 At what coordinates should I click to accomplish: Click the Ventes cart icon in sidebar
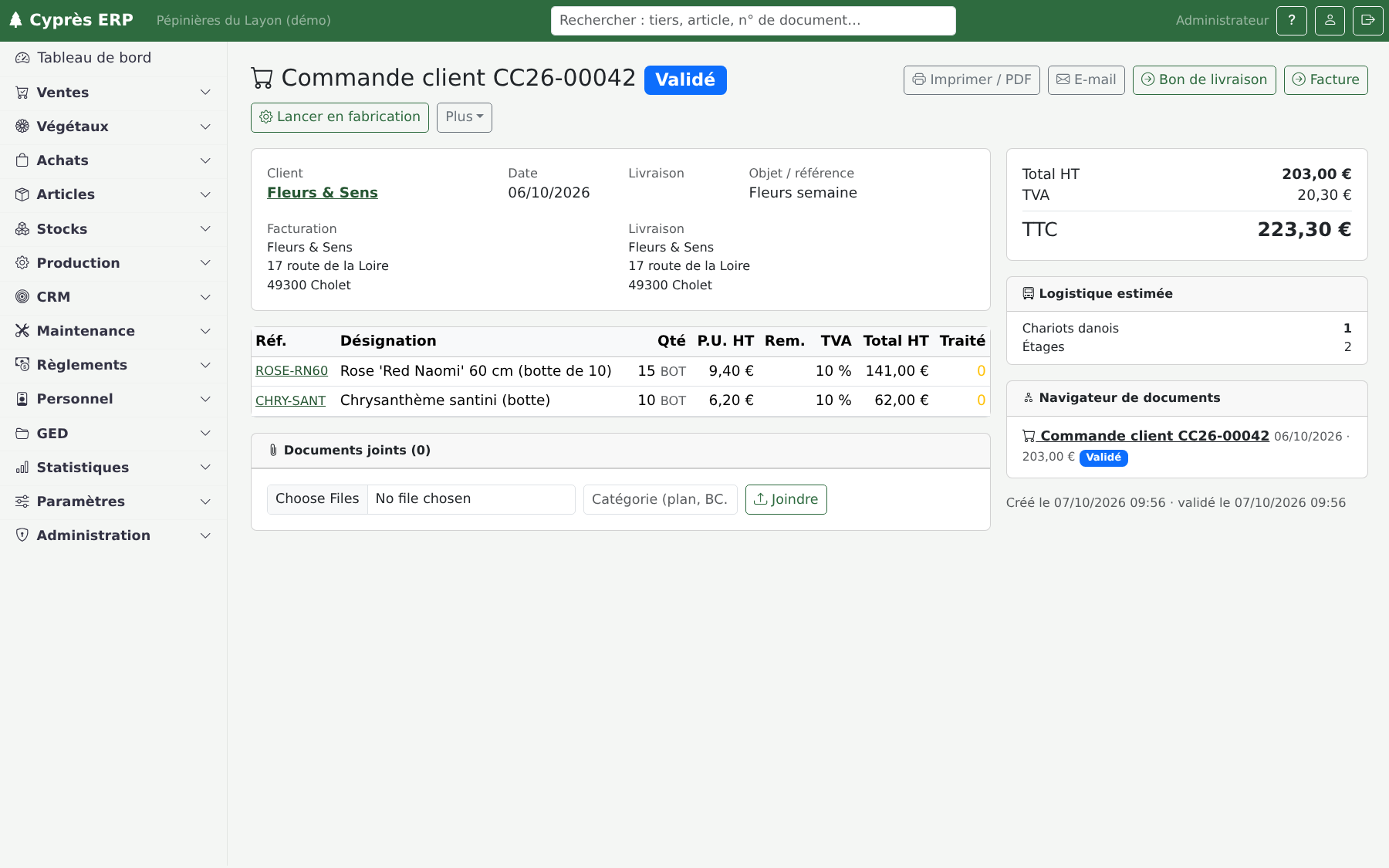tap(22, 93)
